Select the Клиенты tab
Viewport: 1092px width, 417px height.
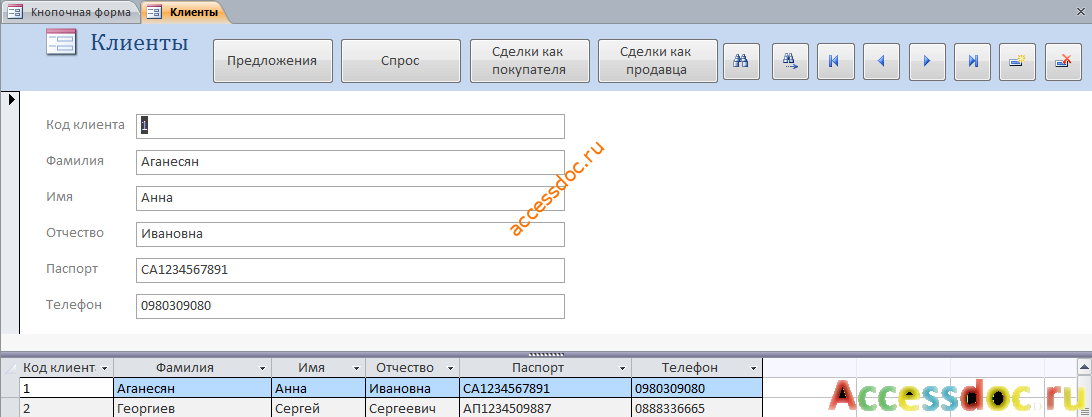(x=184, y=12)
